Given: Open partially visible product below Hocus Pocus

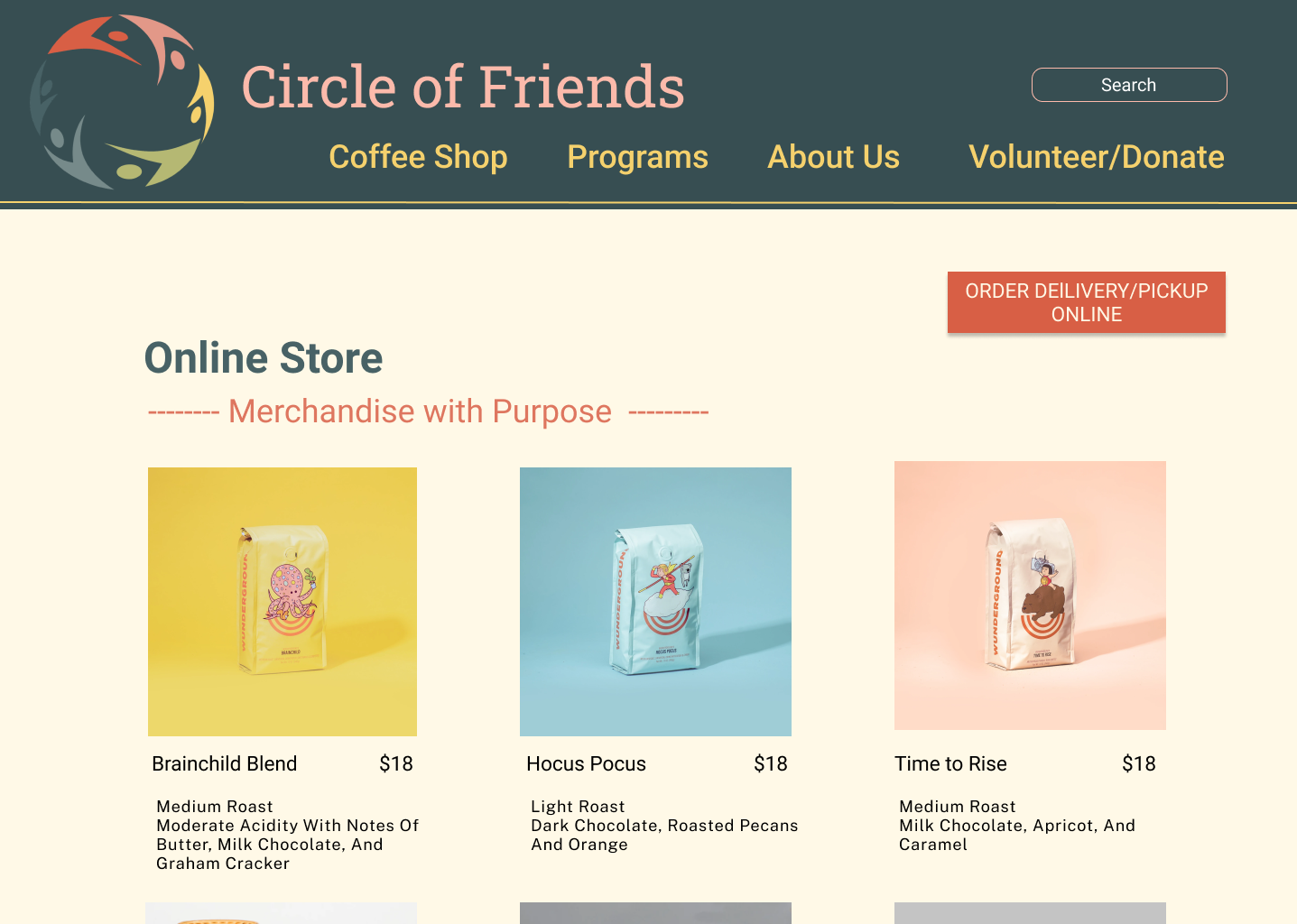Looking at the screenshot, I should point(655,913).
